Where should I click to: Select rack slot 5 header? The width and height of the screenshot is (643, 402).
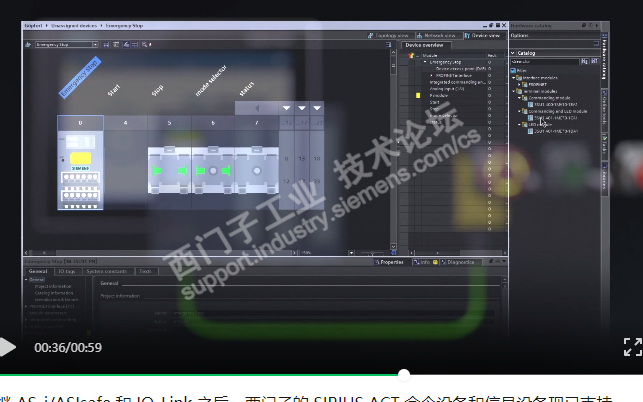coord(169,123)
